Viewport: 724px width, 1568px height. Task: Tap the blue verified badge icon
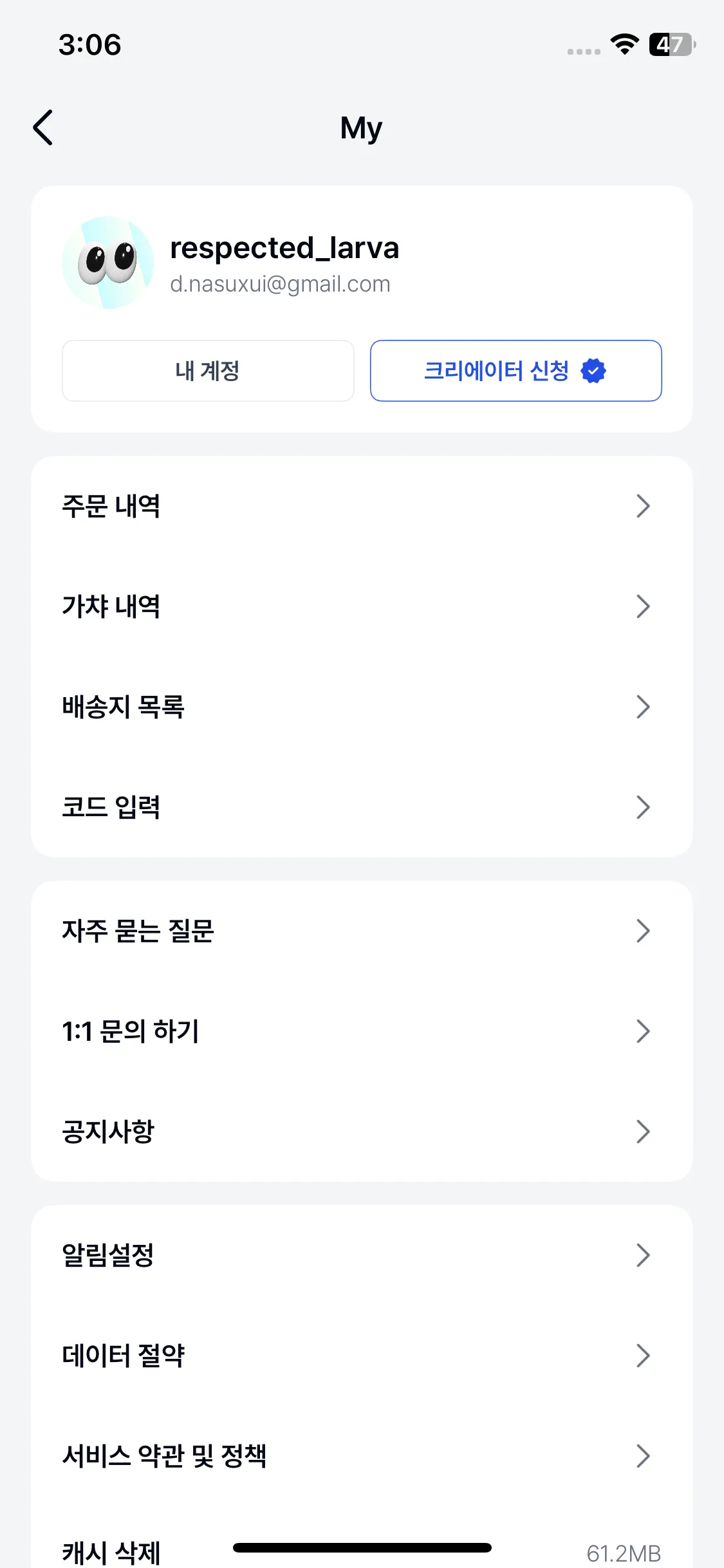point(593,371)
